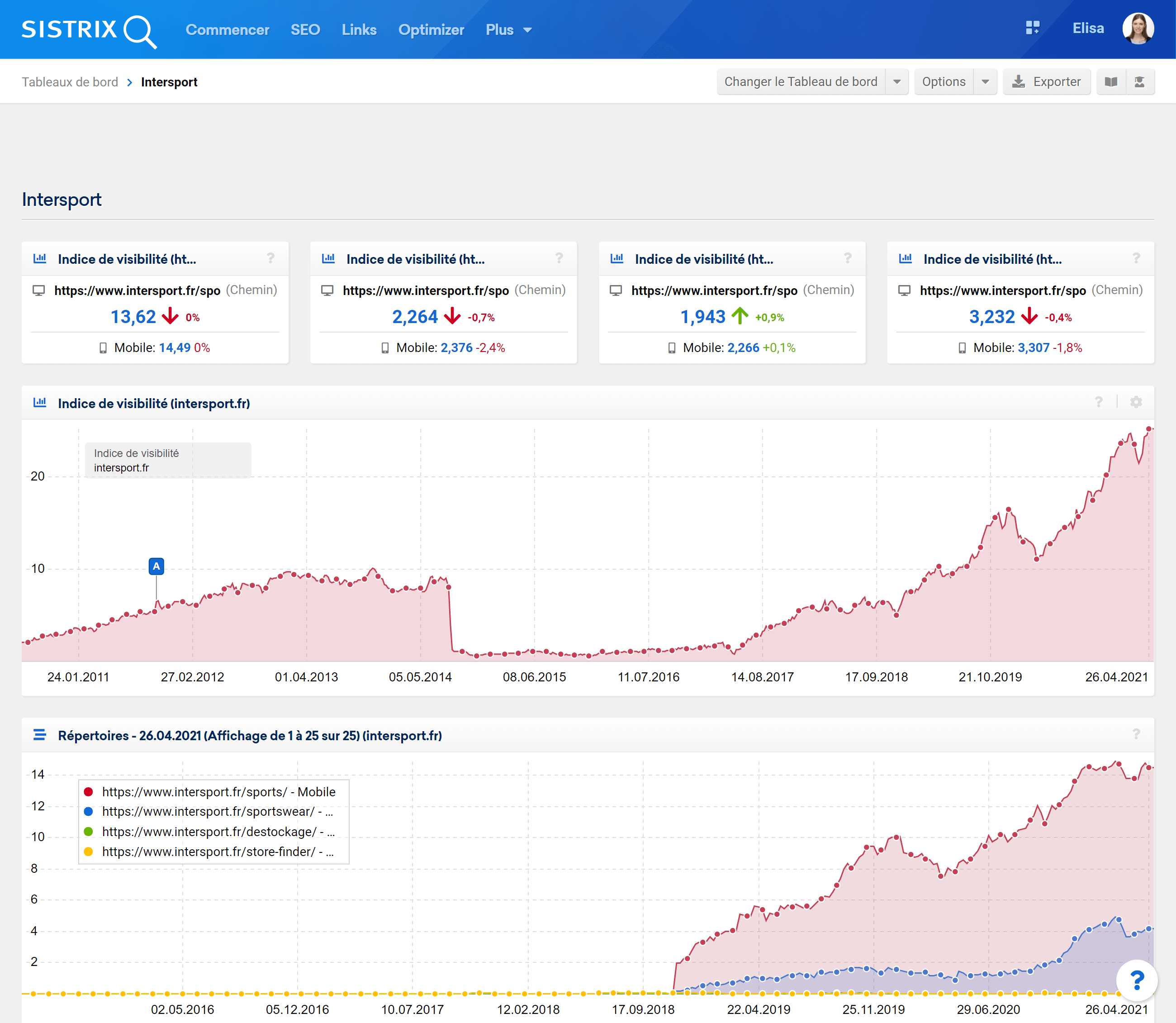The image size is (1176, 1023).
Task: Open help on the 13,62 card
Action: coord(270,259)
